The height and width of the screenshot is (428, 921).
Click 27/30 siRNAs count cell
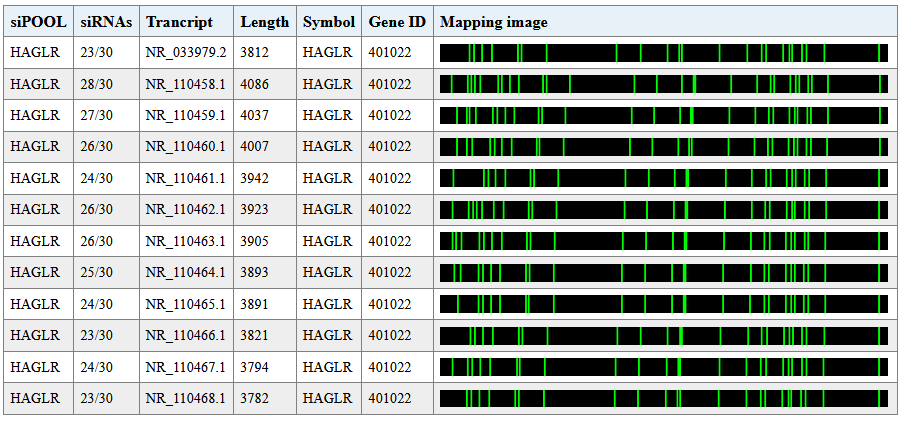(106, 115)
